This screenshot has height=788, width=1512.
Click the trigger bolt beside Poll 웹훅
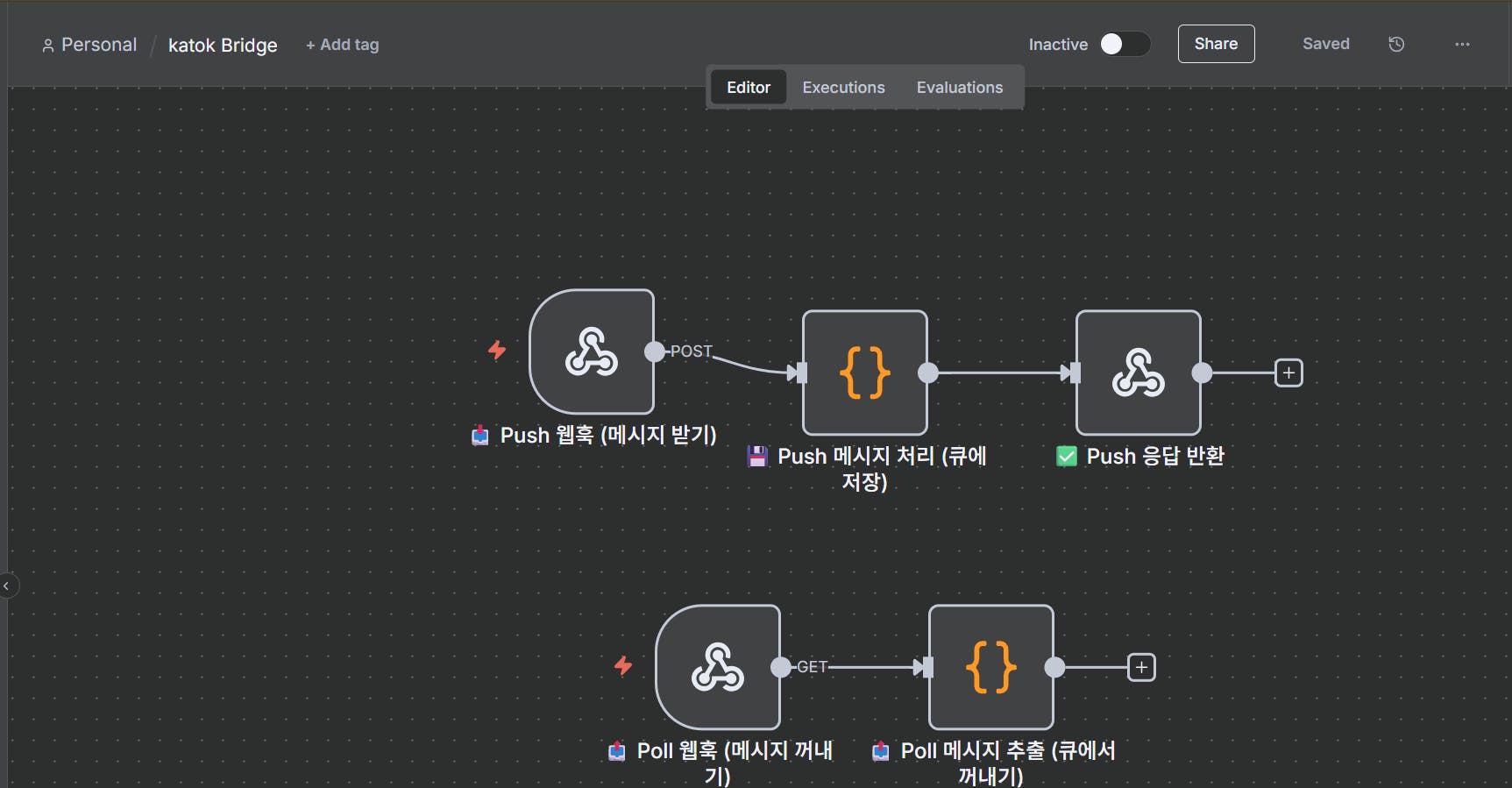click(623, 666)
